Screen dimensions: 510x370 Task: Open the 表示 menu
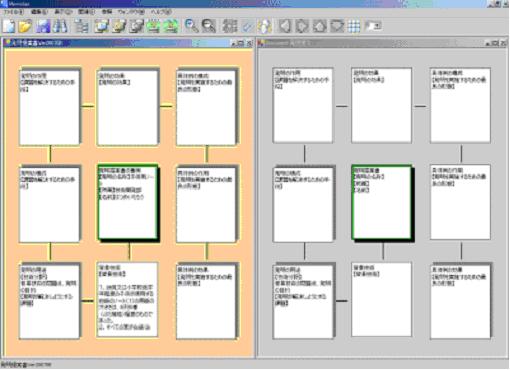point(63,12)
